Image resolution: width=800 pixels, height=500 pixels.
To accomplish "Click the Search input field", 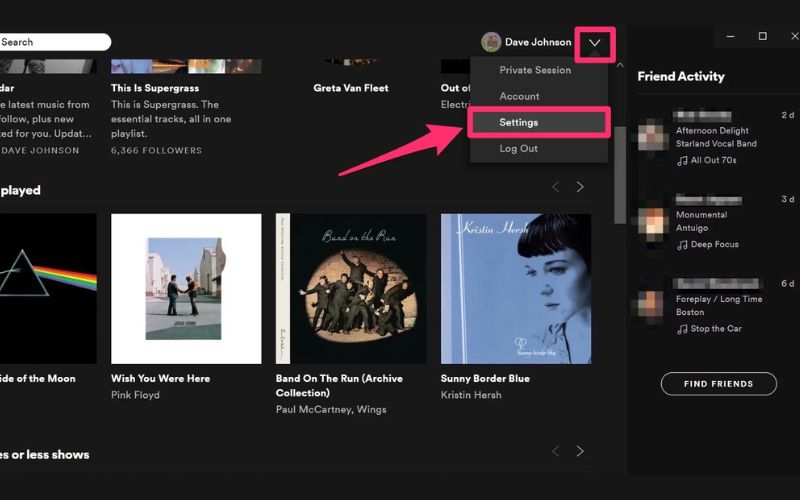I will tap(54, 42).
